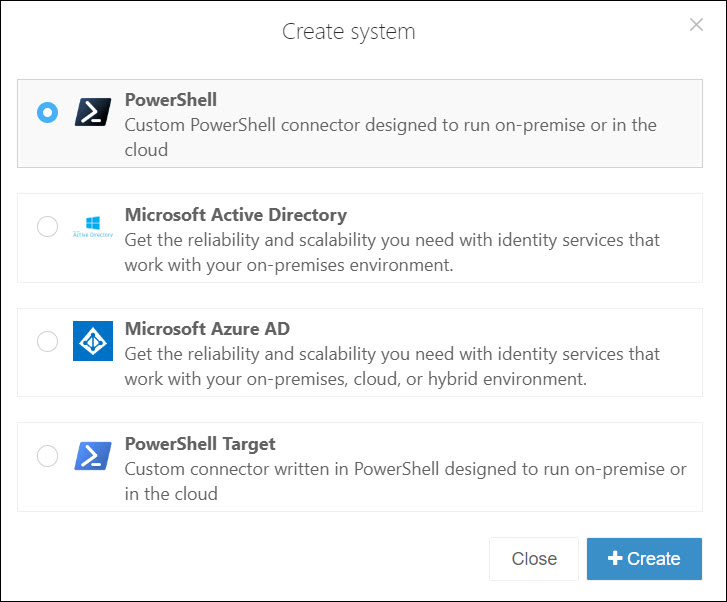Click the 'Microsoft Azure AD' heading
727x602 pixels.
pos(207,329)
